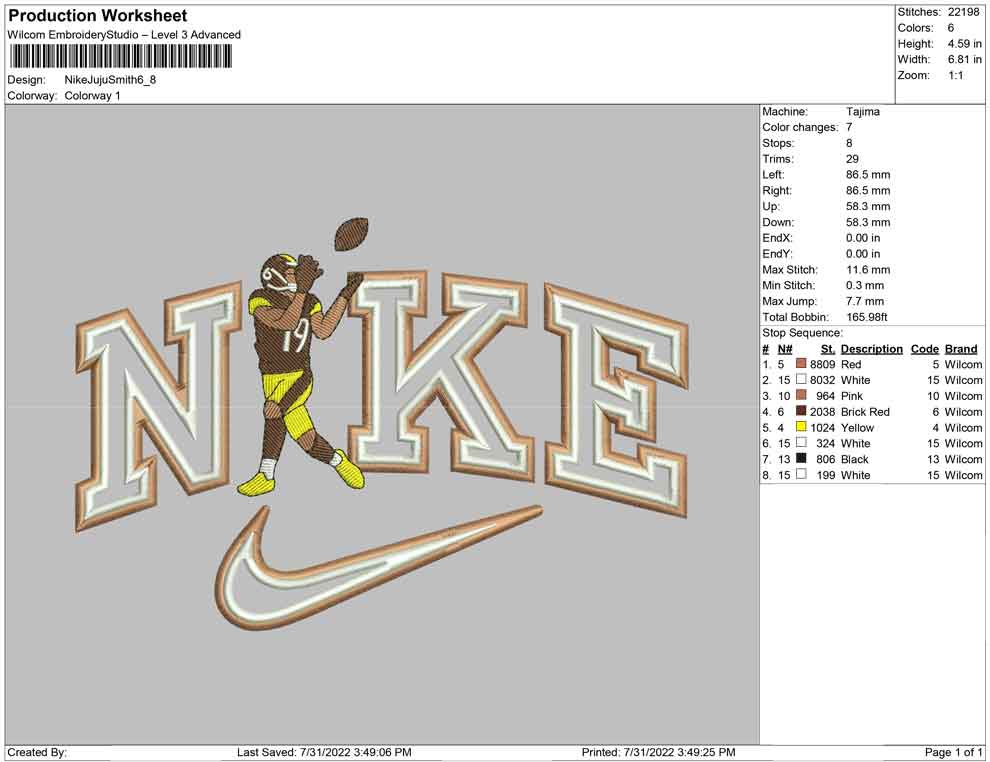Click the Black color swatch in stop 7

[x=801, y=458]
